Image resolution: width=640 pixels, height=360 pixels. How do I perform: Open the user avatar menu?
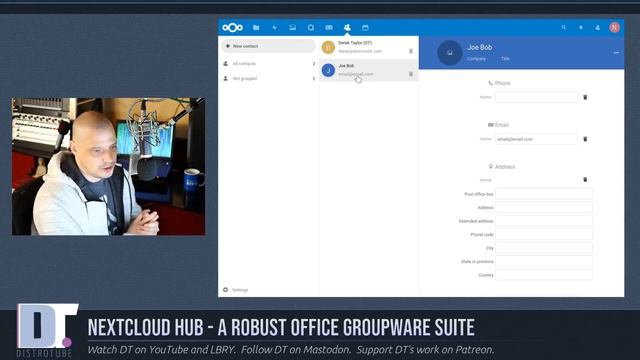point(614,27)
